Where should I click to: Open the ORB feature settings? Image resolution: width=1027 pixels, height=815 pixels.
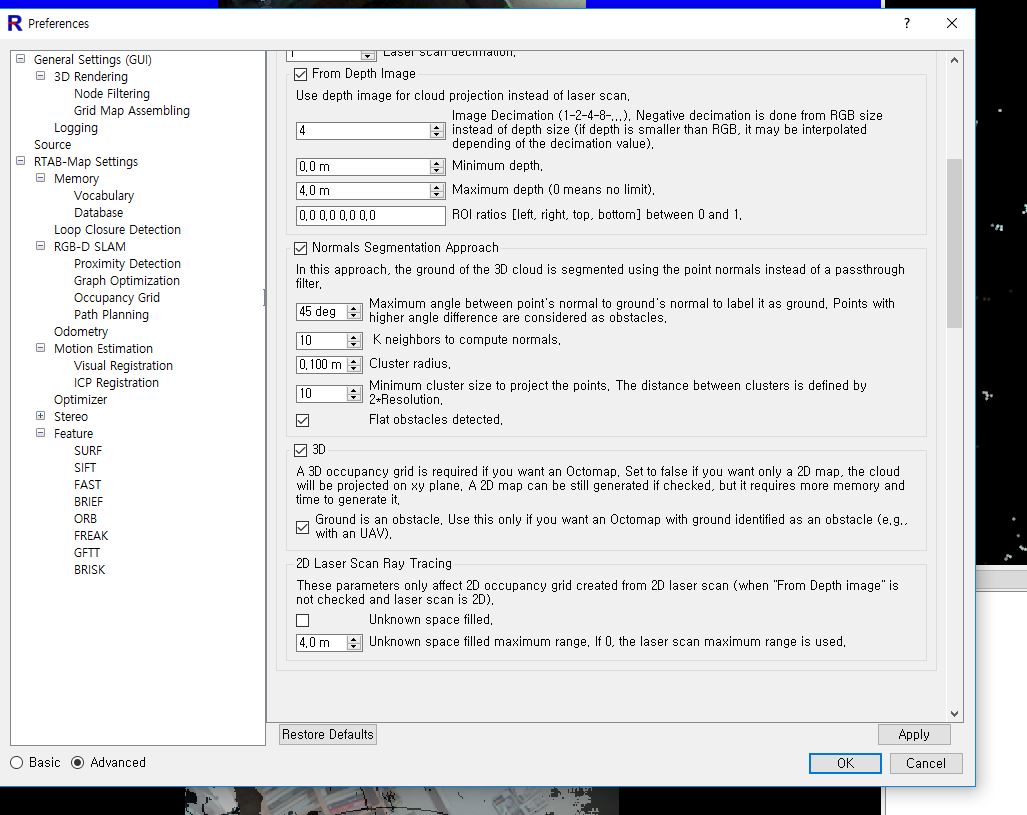[x=85, y=518]
